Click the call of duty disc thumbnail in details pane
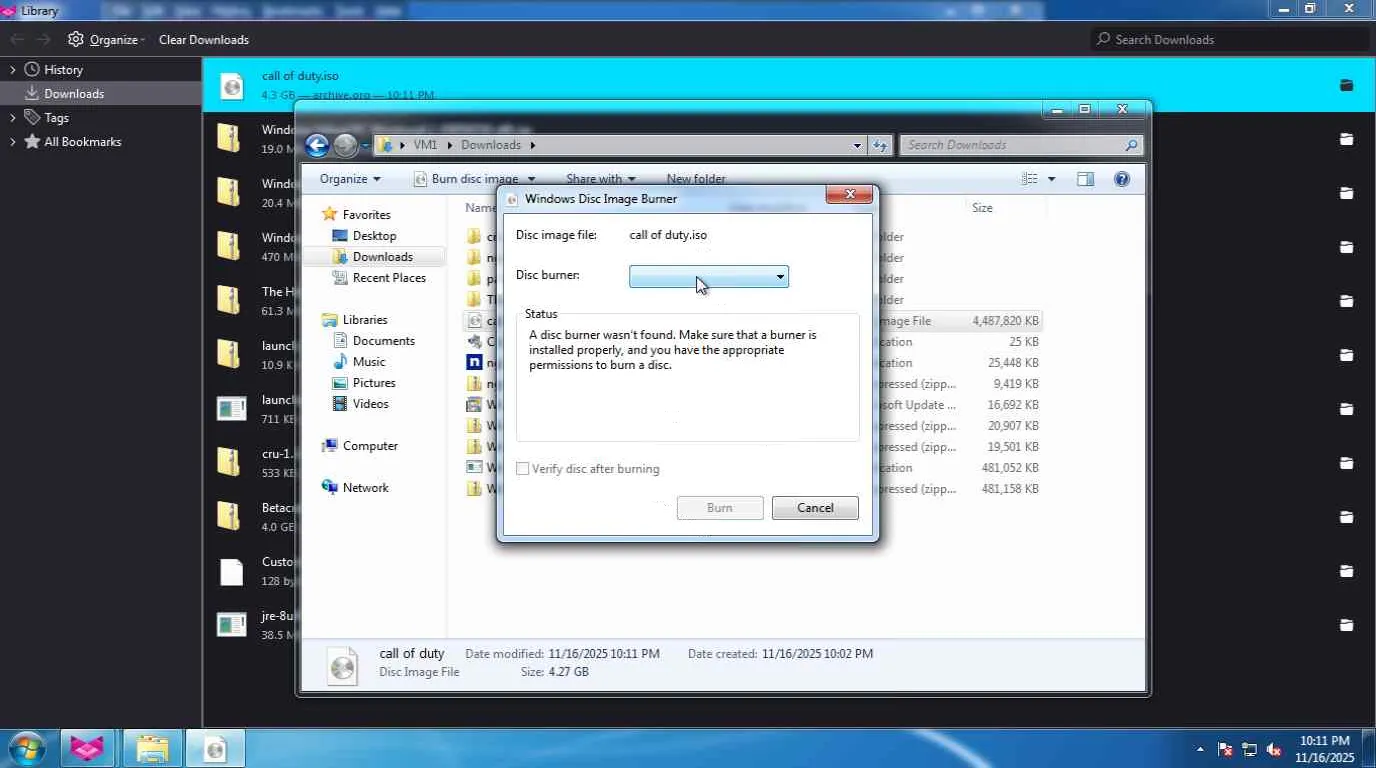 coord(343,665)
